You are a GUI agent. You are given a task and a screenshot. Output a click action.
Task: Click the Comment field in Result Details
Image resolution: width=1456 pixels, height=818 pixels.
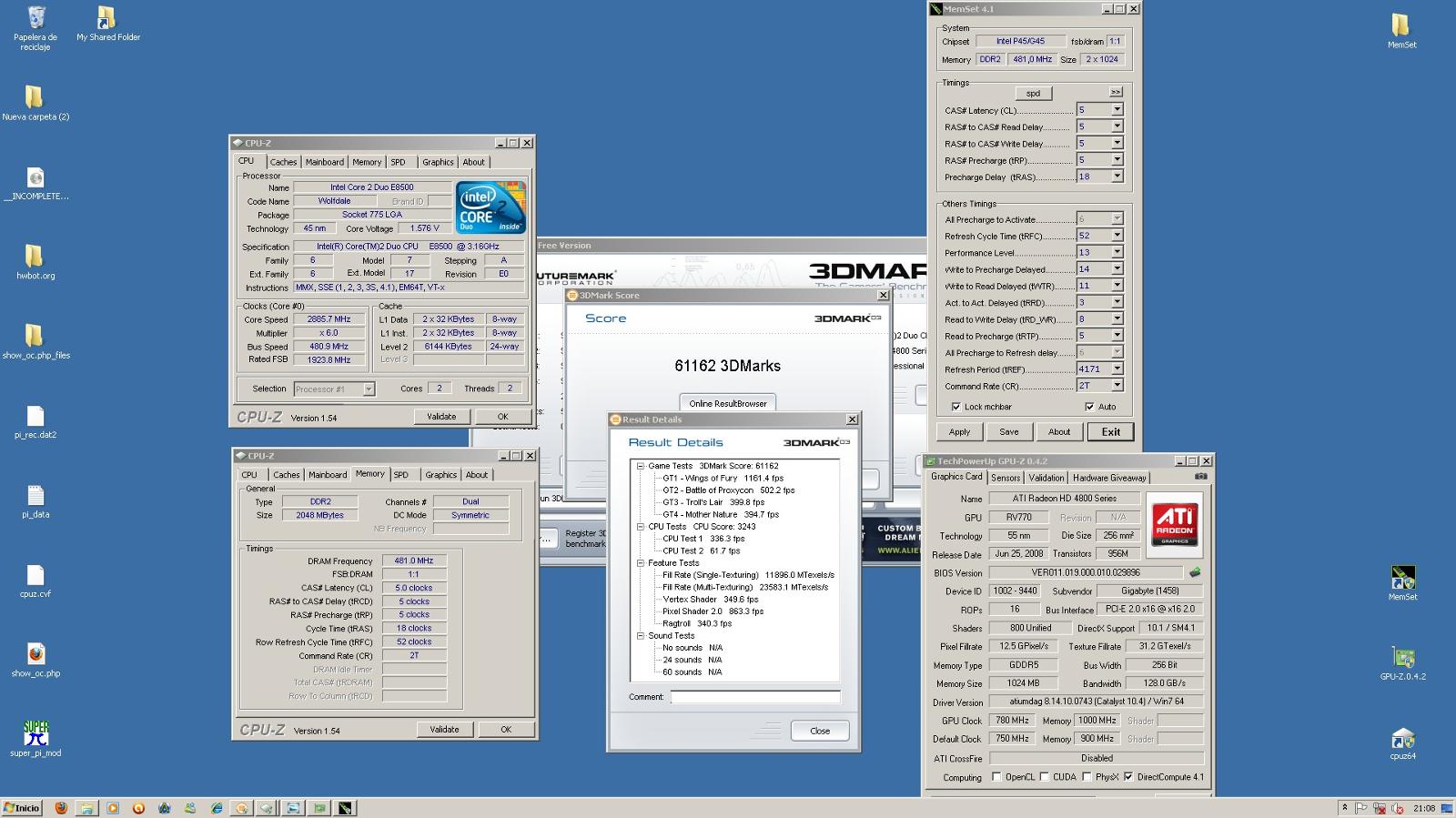[755, 697]
